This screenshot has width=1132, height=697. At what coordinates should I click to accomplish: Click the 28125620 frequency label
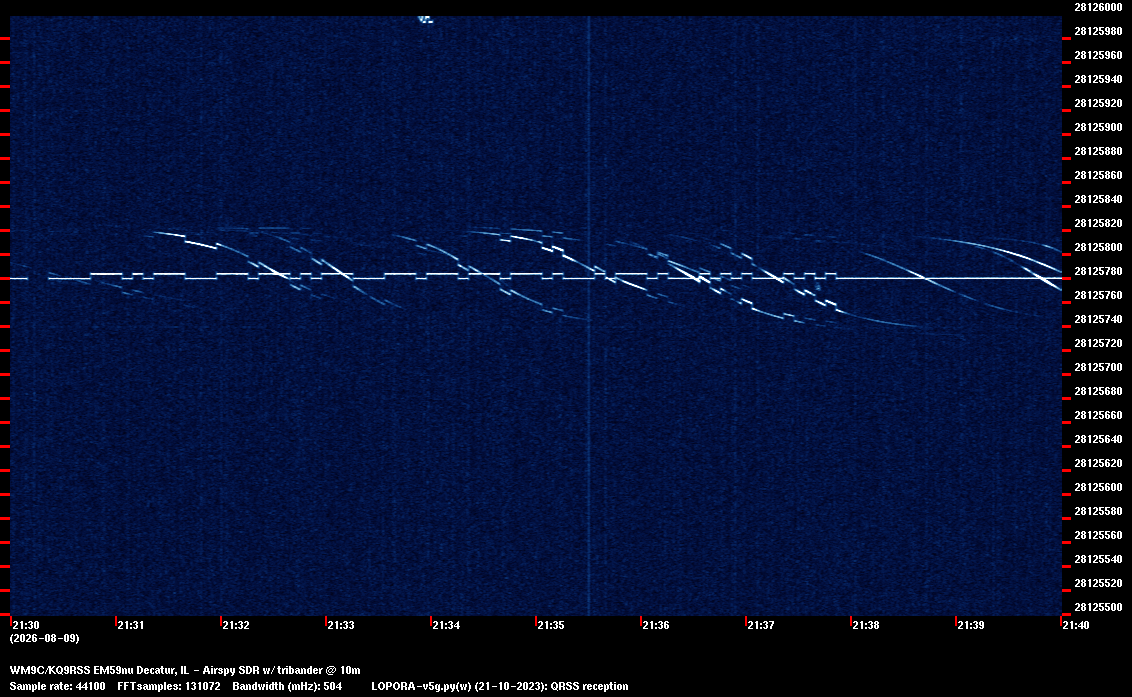pyautogui.click(x=1098, y=463)
